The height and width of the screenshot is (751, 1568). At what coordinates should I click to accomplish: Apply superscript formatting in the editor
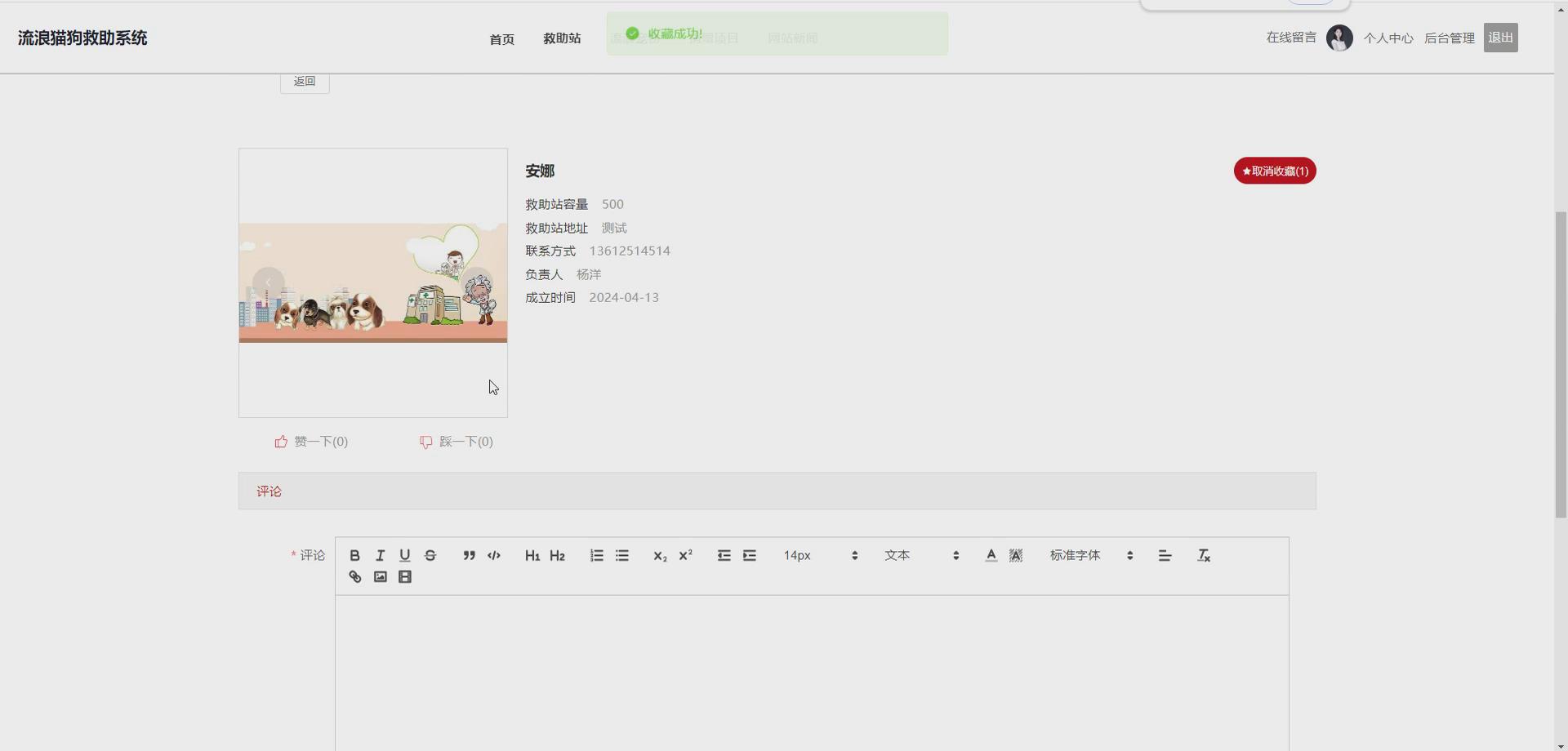(x=685, y=555)
